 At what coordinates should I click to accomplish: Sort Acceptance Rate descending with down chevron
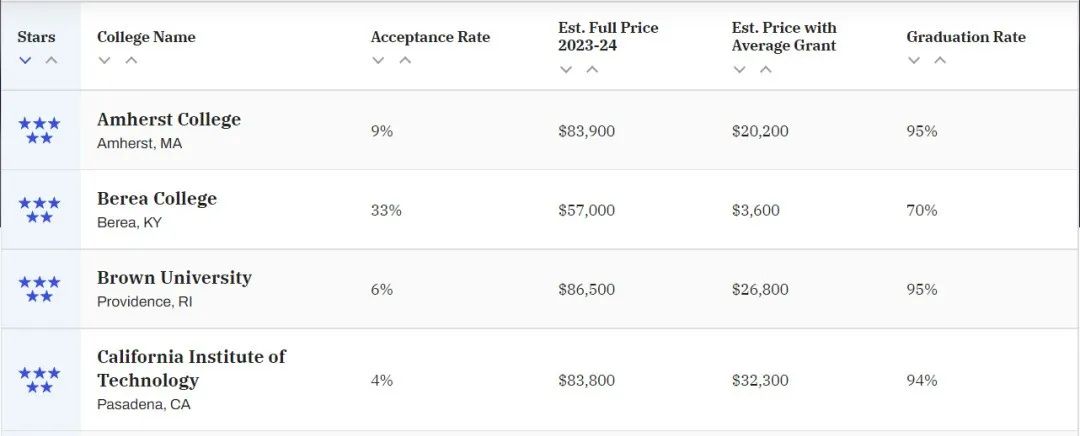[377, 60]
